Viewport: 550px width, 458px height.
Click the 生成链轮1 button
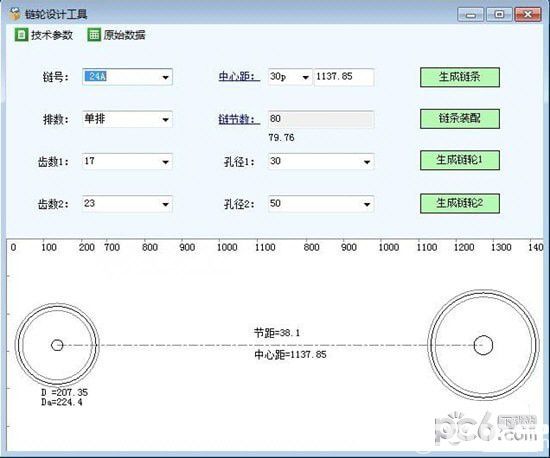pyautogui.click(x=460, y=160)
